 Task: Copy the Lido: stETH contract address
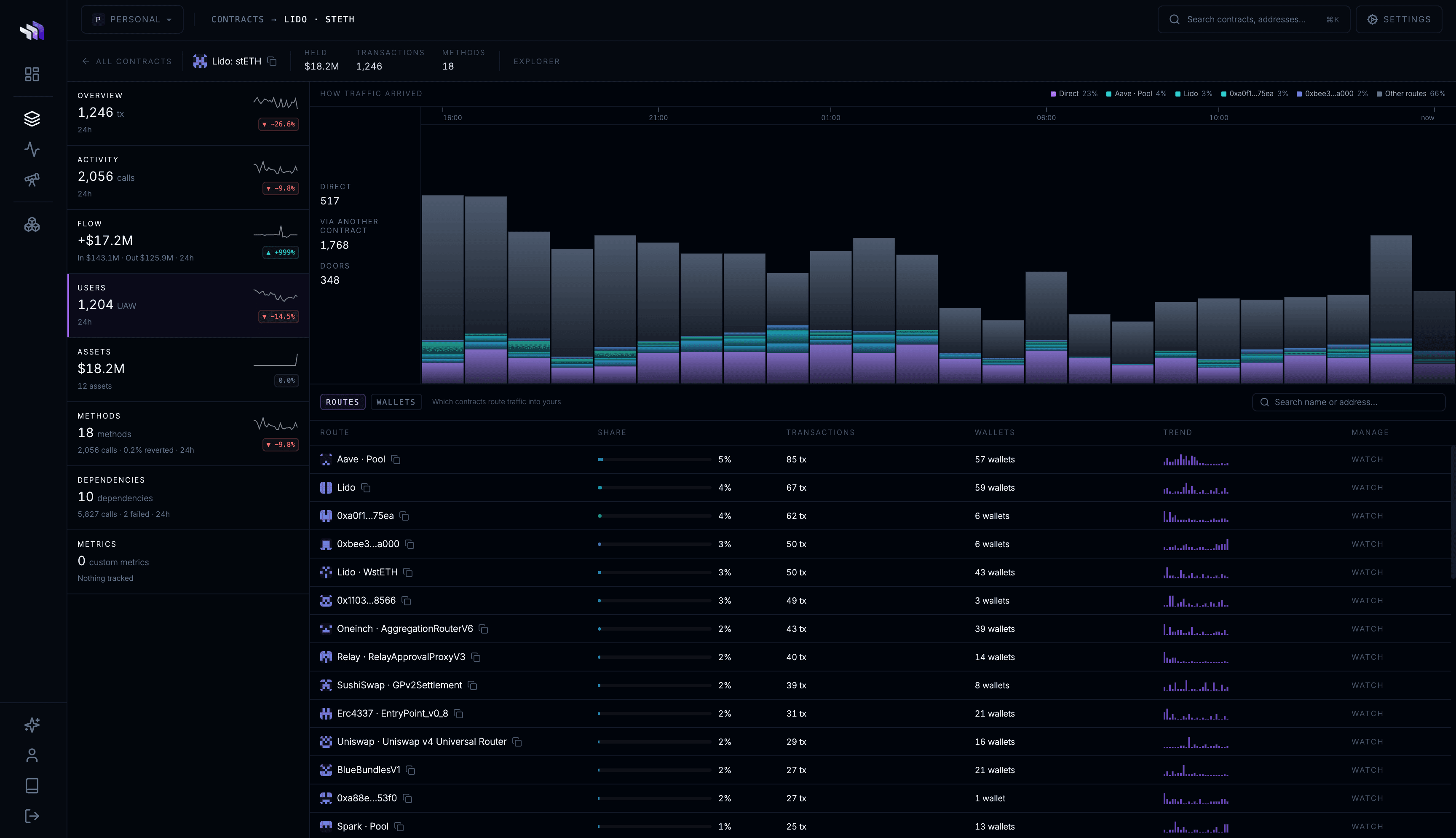tap(273, 61)
